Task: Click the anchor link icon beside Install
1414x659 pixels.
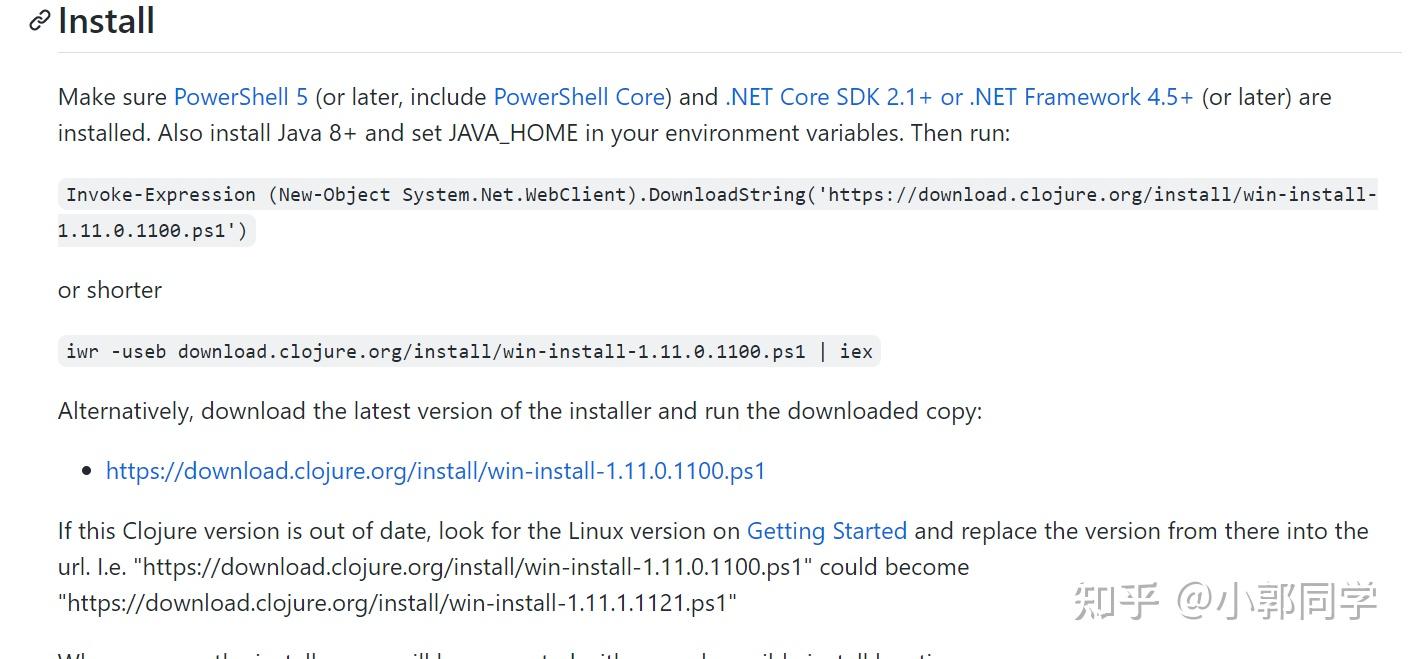Action: [x=39, y=21]
